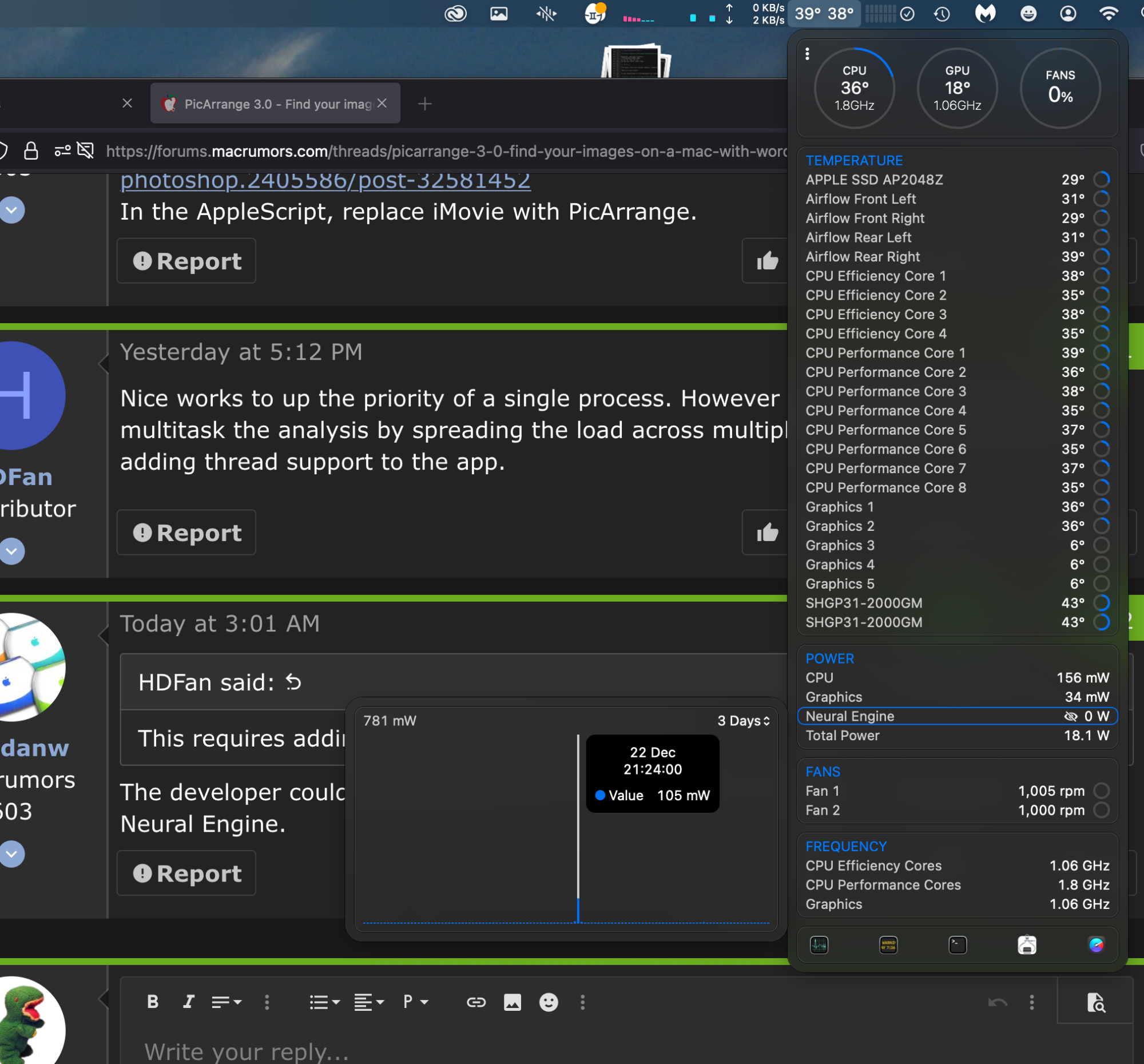Open the paragraph format dropdown
This screenshot has height=1064, width=1144.
coord(415,1002)
